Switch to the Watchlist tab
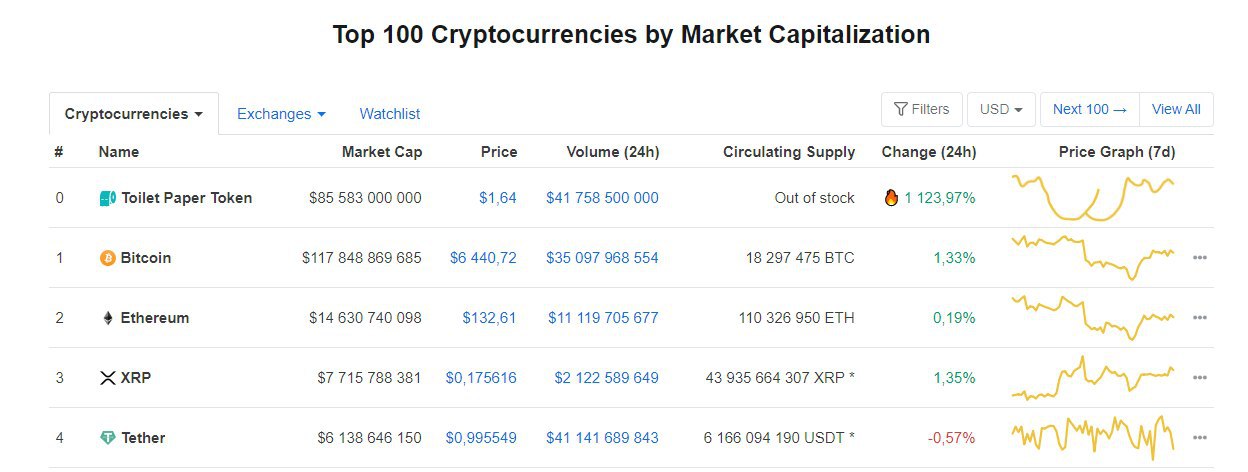Viewport: 1248px width, 472px height. (390, 114)
